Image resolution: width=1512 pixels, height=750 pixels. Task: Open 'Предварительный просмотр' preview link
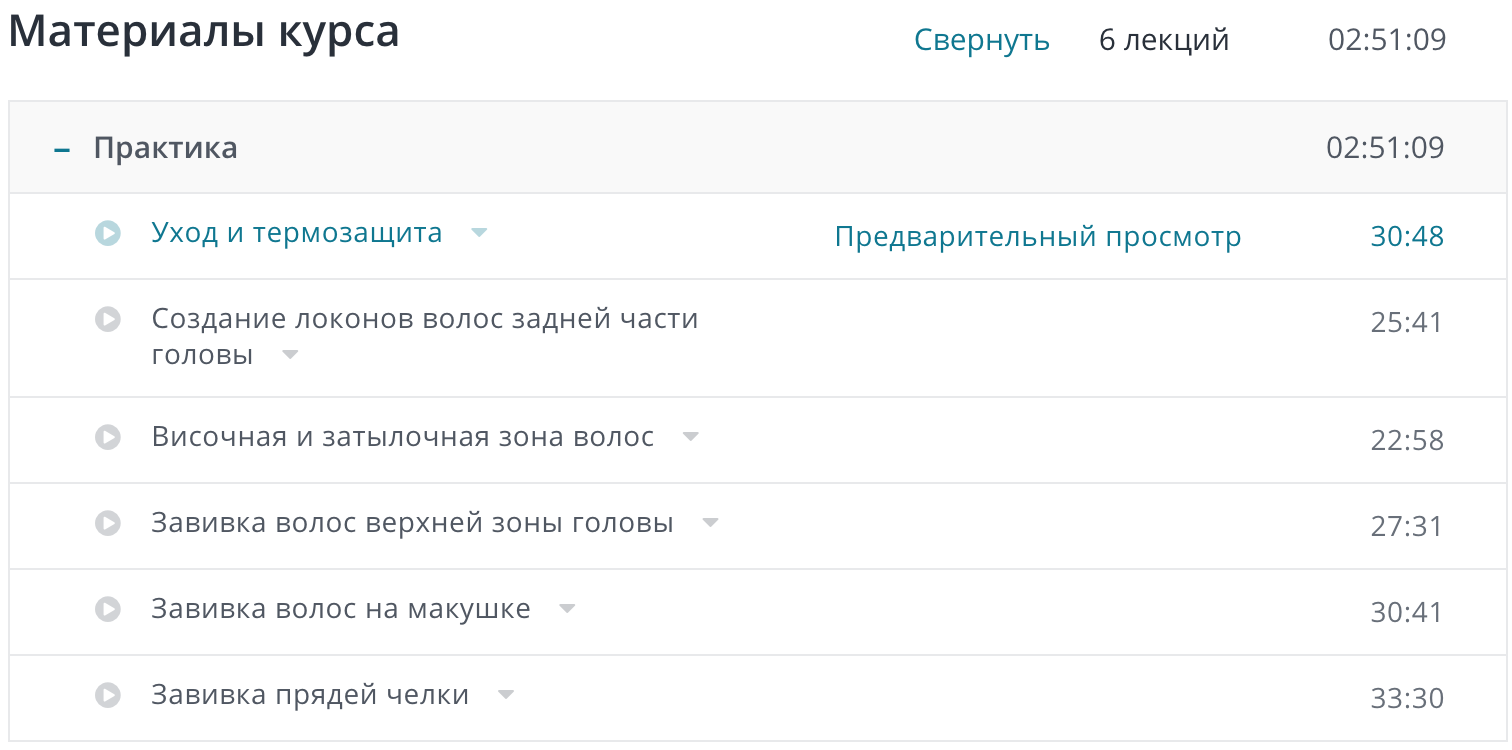click(x=1037, y=237)
